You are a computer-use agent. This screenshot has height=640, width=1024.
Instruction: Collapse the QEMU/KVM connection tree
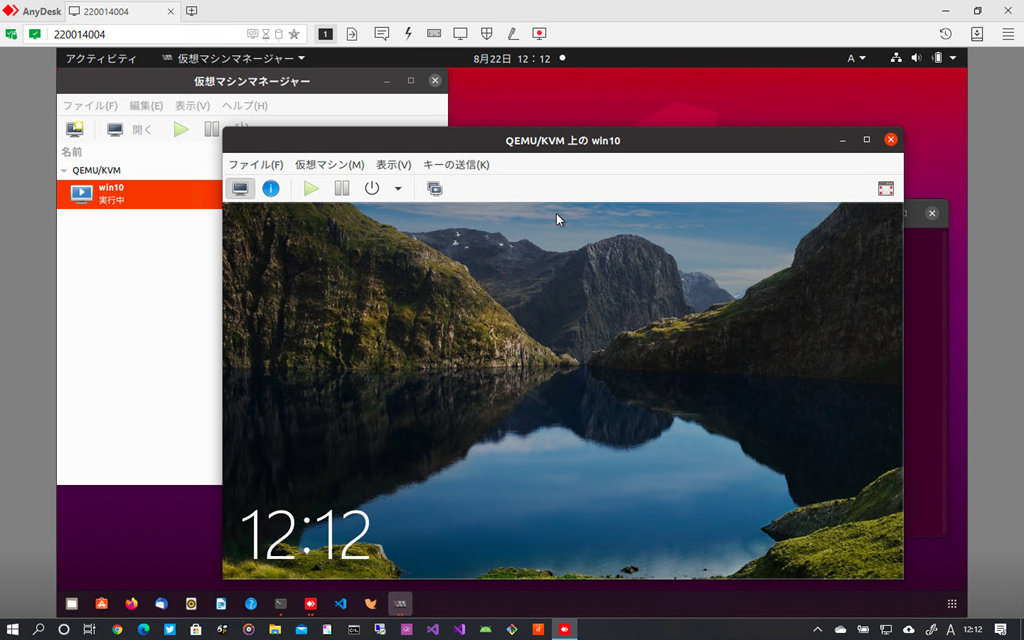coord(65,171)
